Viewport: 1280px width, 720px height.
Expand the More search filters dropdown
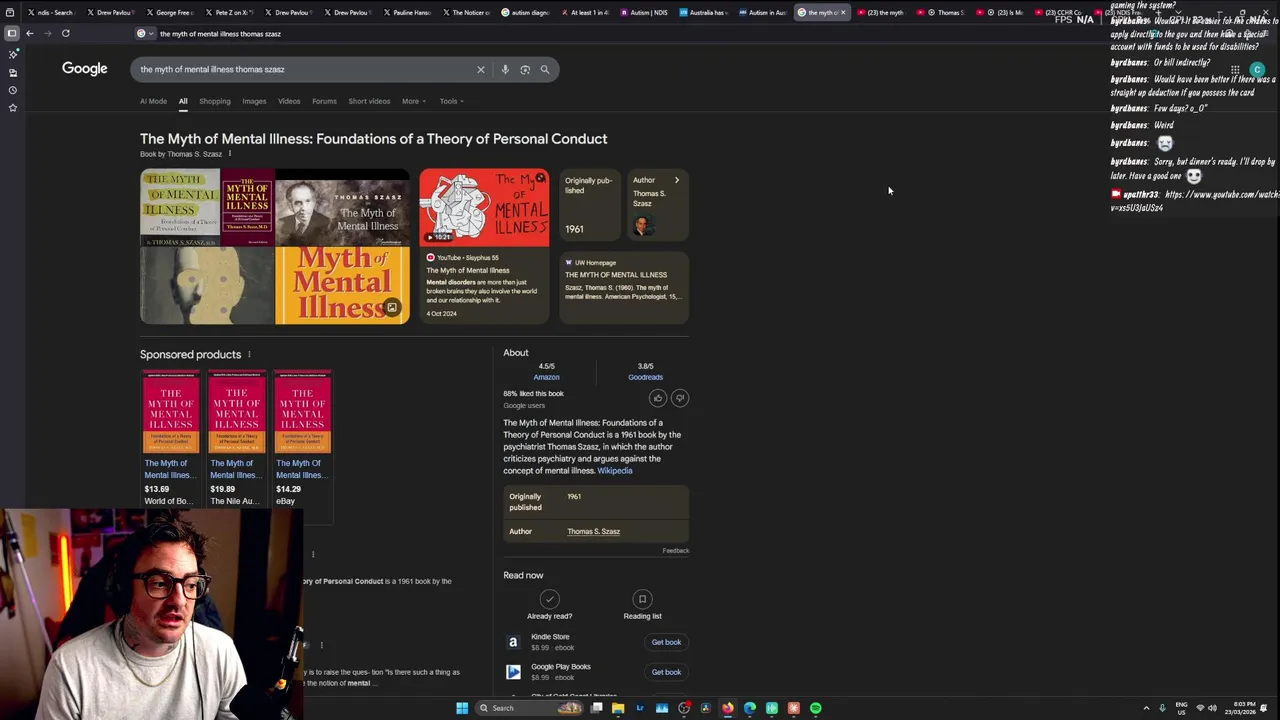tap(414, 101)
